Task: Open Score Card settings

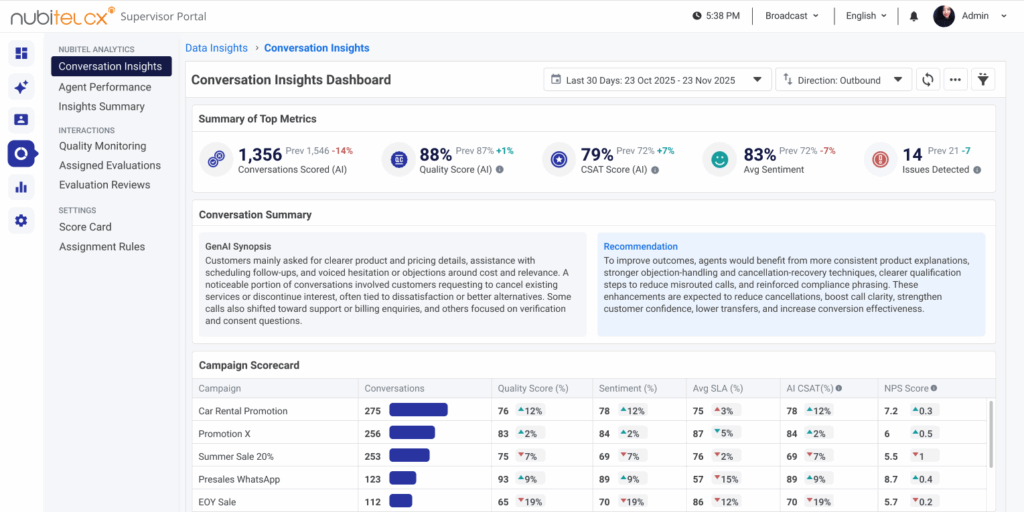Action: (85, 227)
